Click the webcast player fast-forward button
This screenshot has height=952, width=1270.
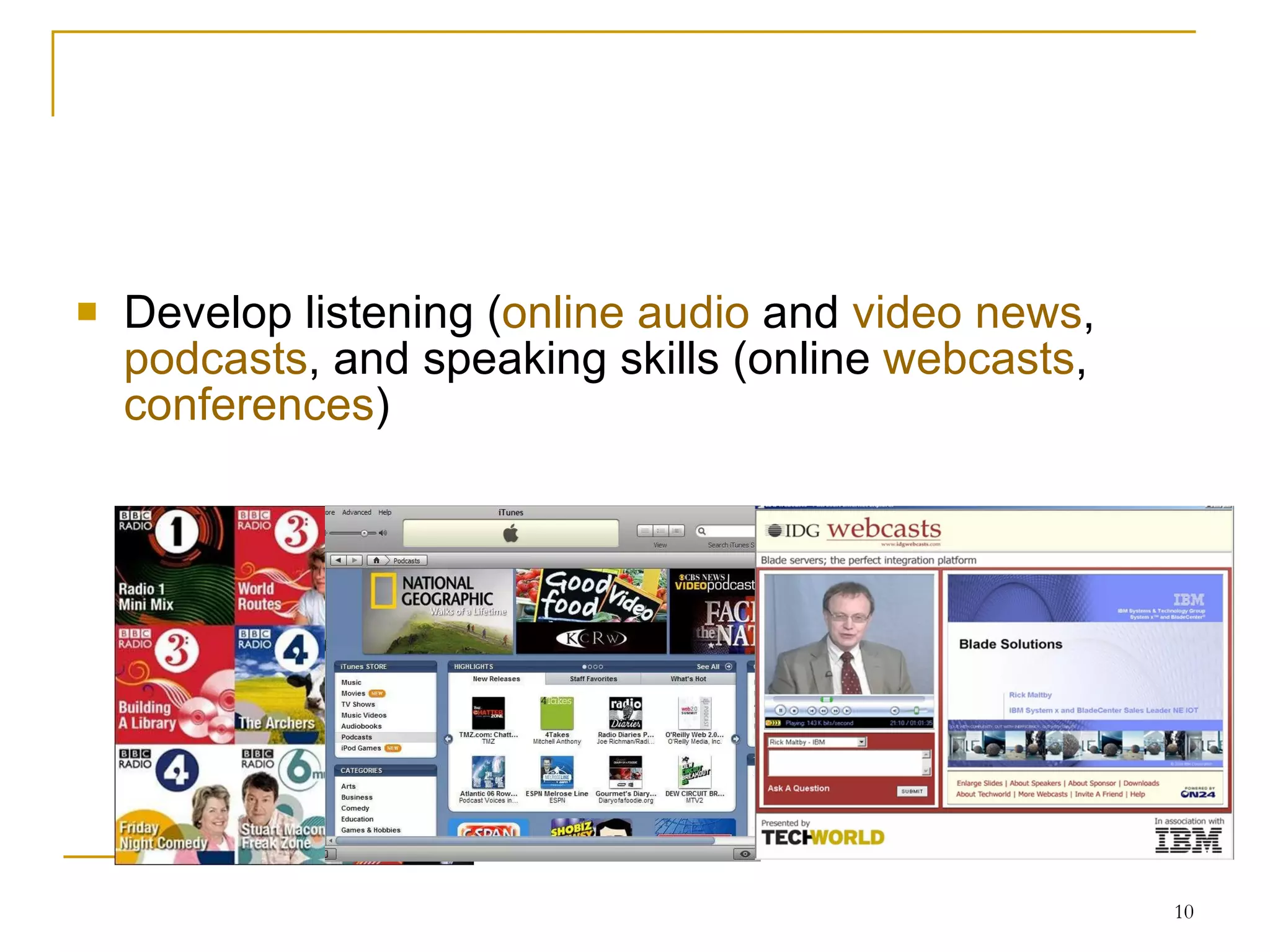click(x=835, y=710)
